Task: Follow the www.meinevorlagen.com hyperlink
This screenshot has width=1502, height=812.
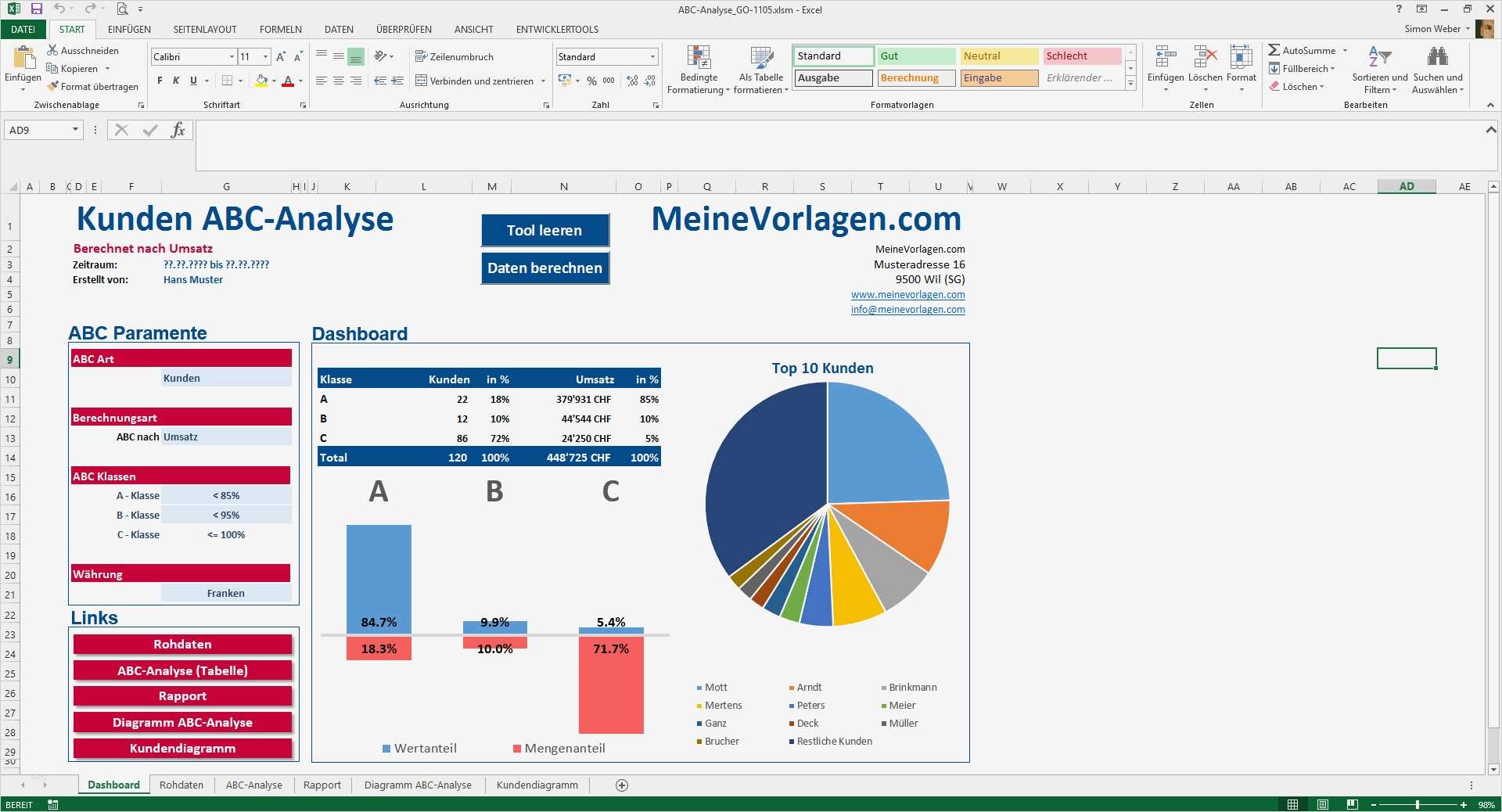Action: (907, 295)
